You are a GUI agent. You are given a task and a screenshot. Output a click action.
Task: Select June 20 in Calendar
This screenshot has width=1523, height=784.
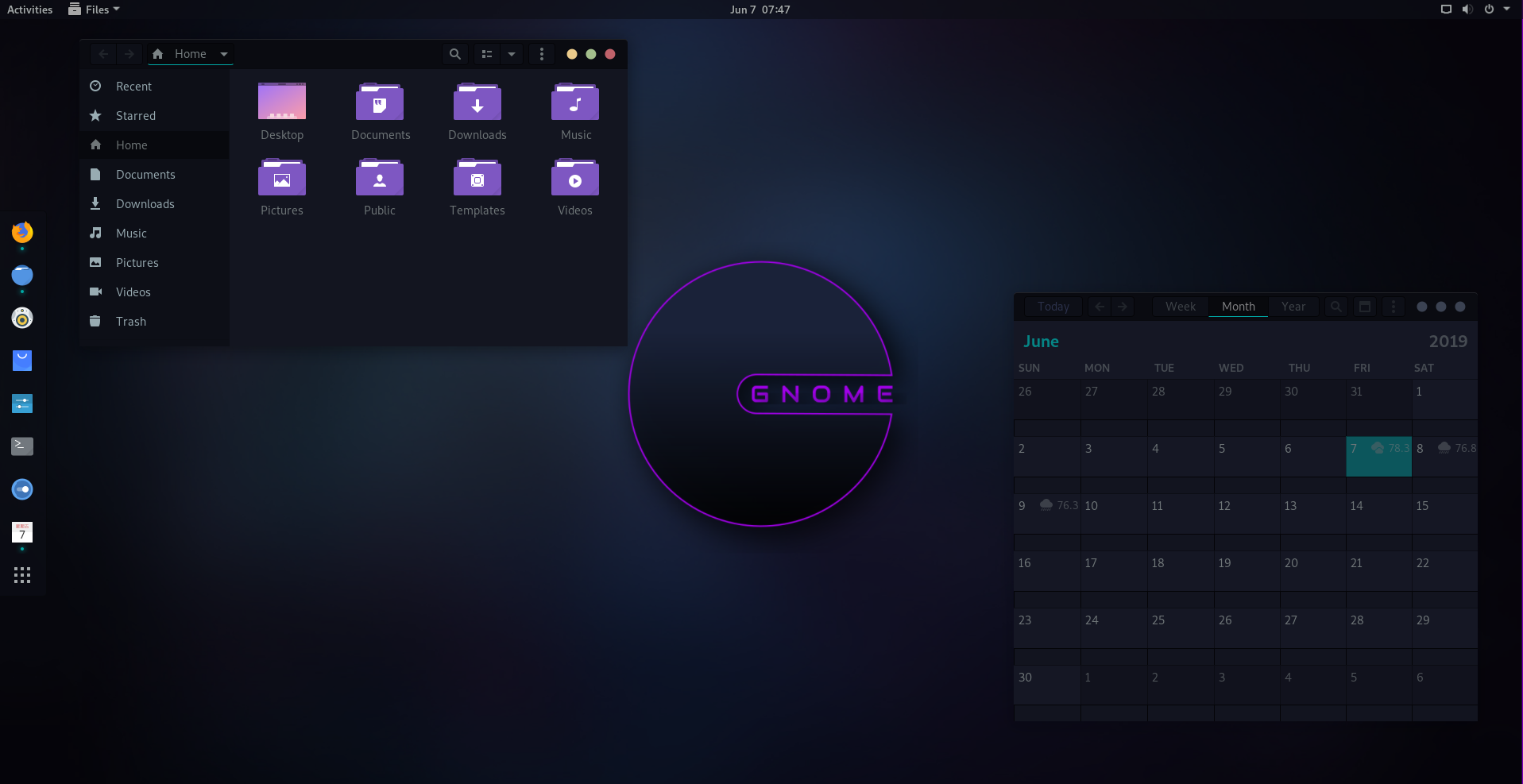tap(1312, 571)
